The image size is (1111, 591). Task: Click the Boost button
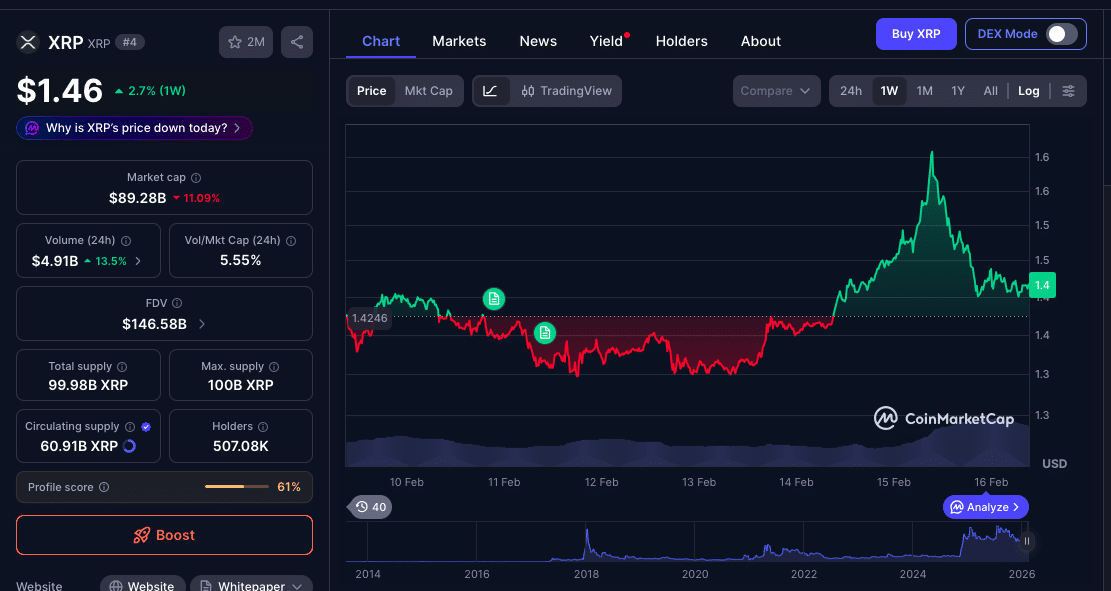164,535
